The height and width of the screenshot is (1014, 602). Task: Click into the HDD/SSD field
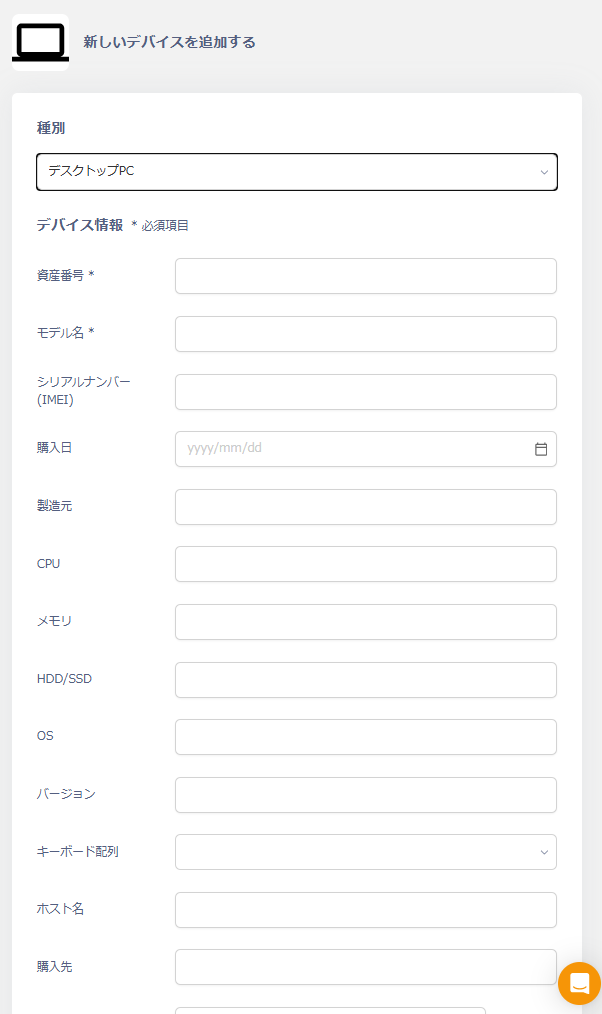pyautogui.click(x=365, y=680)
